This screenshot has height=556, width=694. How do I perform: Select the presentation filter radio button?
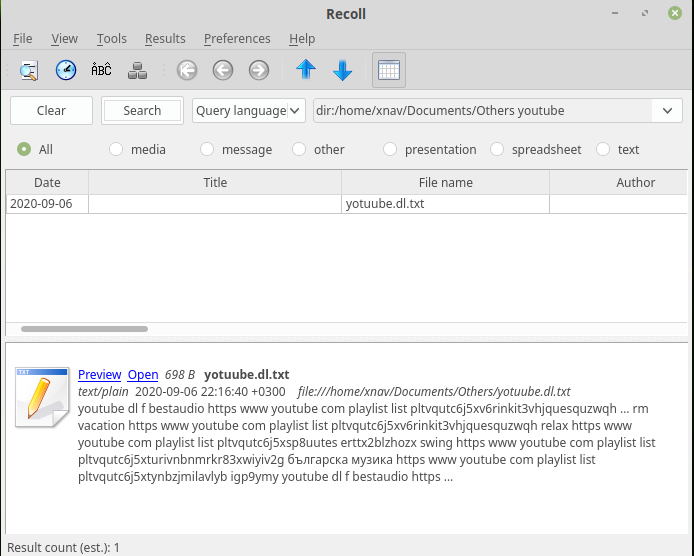tap(390, 149)
